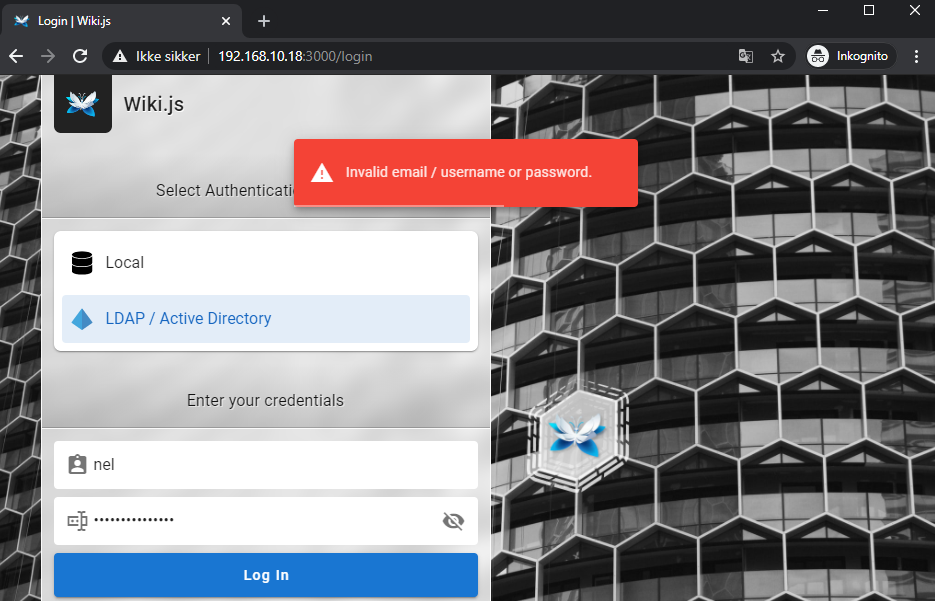935x601 pixels.
Task: Open the Google Translate page icon
Action: point(746,56)
